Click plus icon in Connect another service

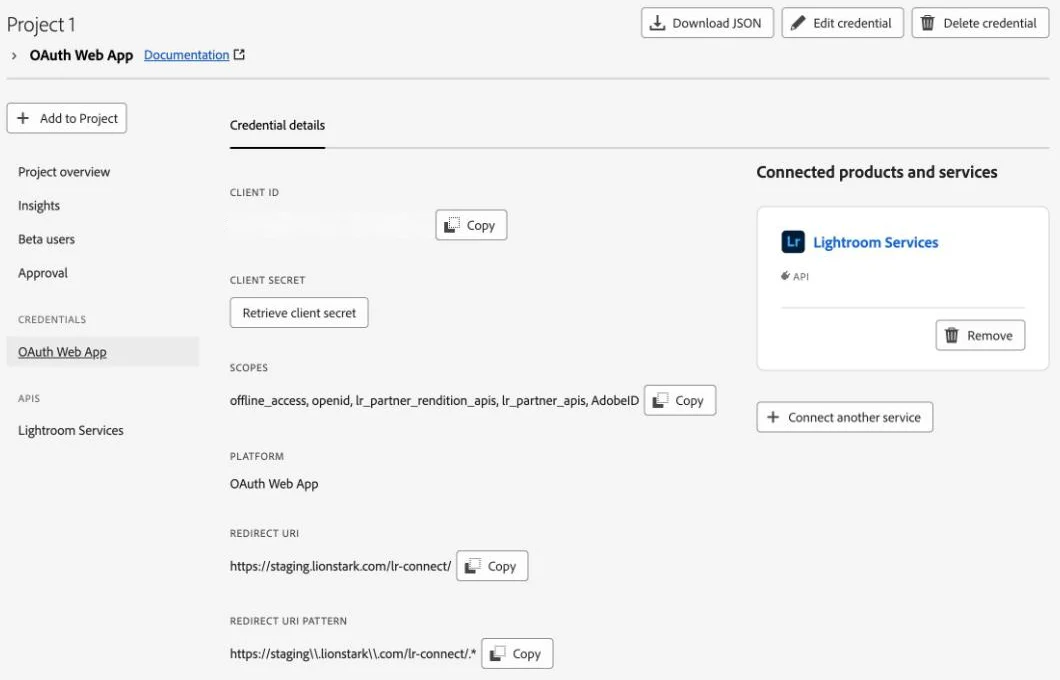point(773,417)
